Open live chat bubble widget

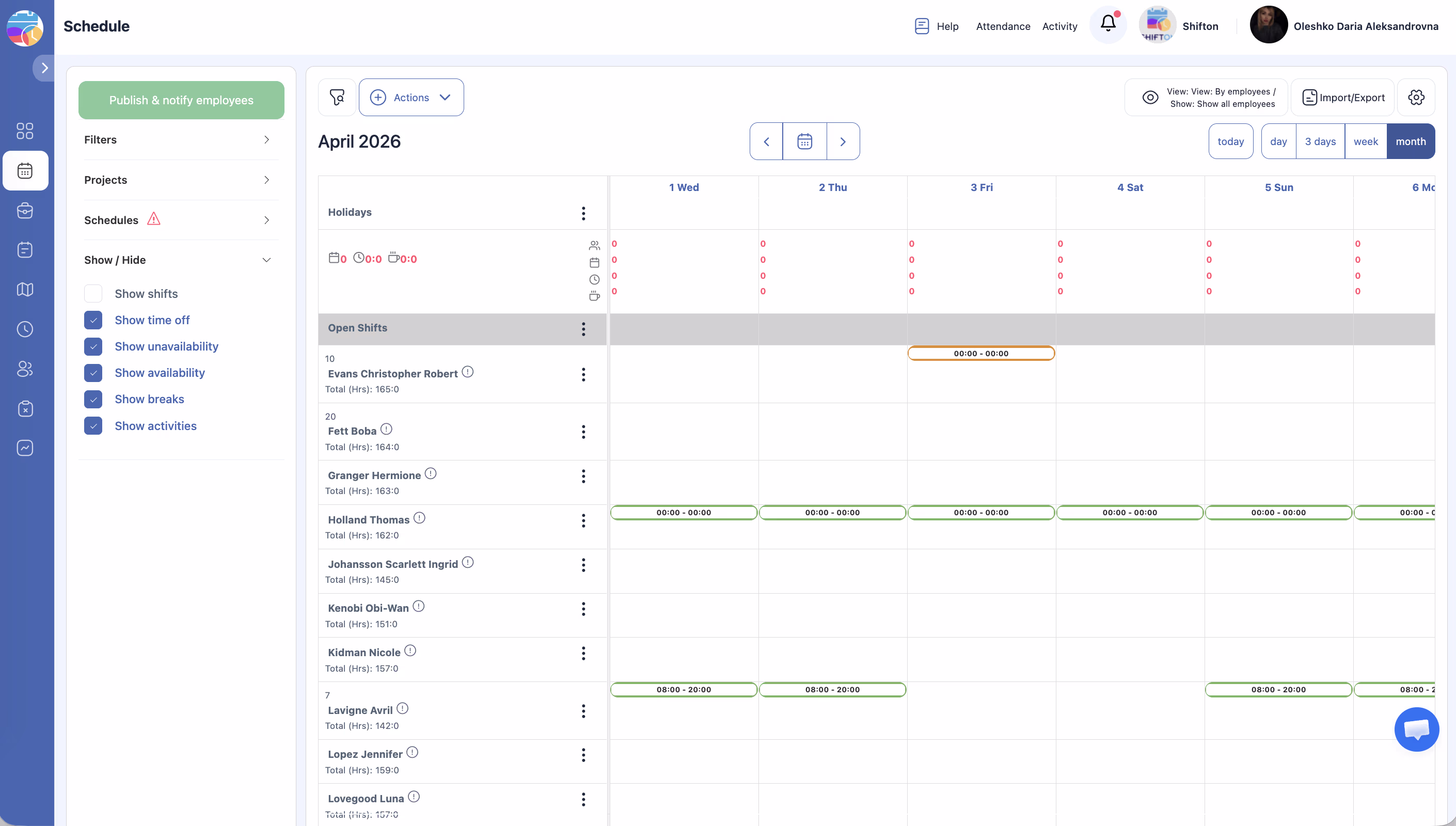[x=1416, y=729]
